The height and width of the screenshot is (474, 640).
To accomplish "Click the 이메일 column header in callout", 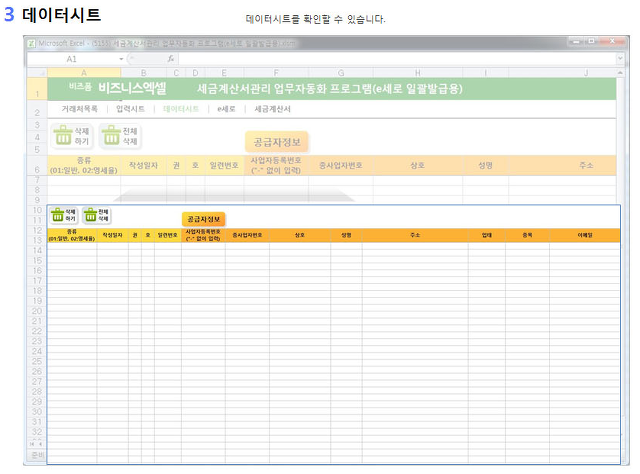I will pos(585,235).
